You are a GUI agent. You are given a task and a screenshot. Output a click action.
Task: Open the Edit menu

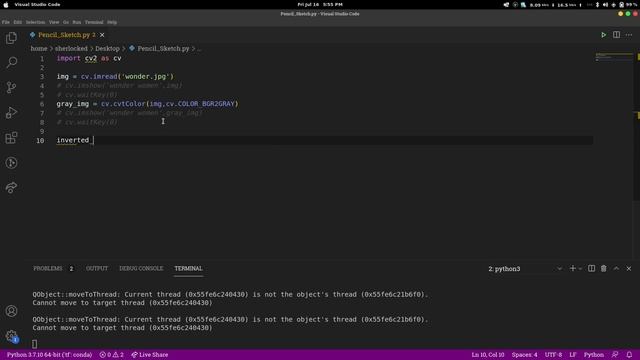(x=18, y=22)
